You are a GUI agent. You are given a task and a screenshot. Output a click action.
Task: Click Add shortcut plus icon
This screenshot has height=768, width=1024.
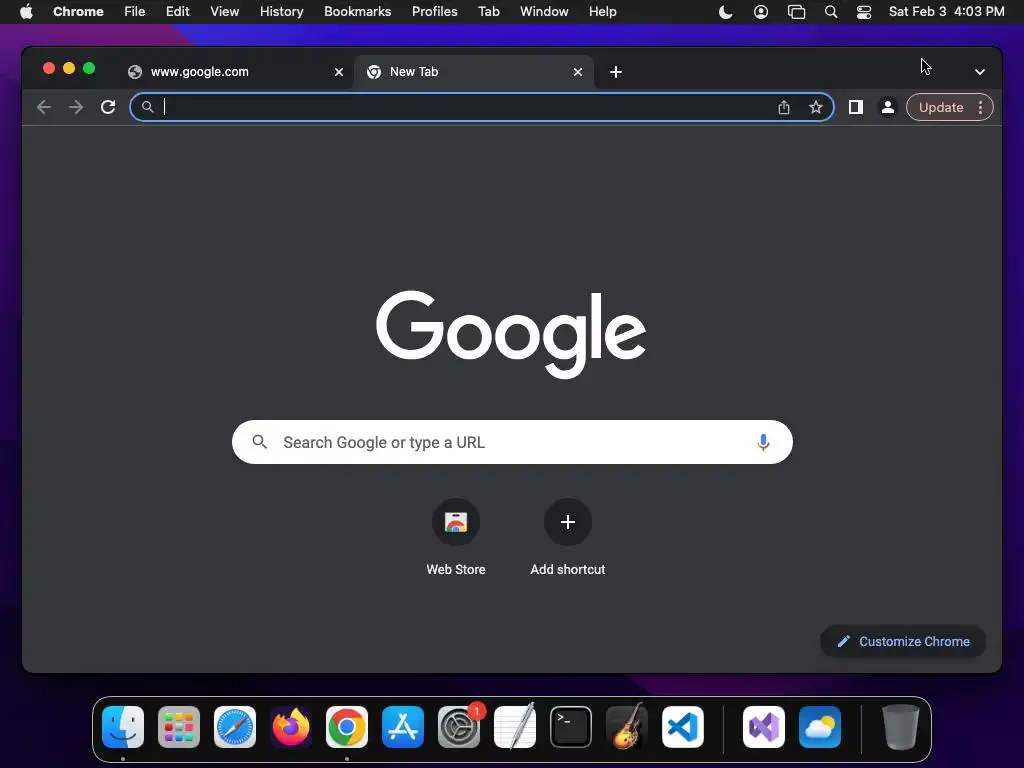pos(568,522)
